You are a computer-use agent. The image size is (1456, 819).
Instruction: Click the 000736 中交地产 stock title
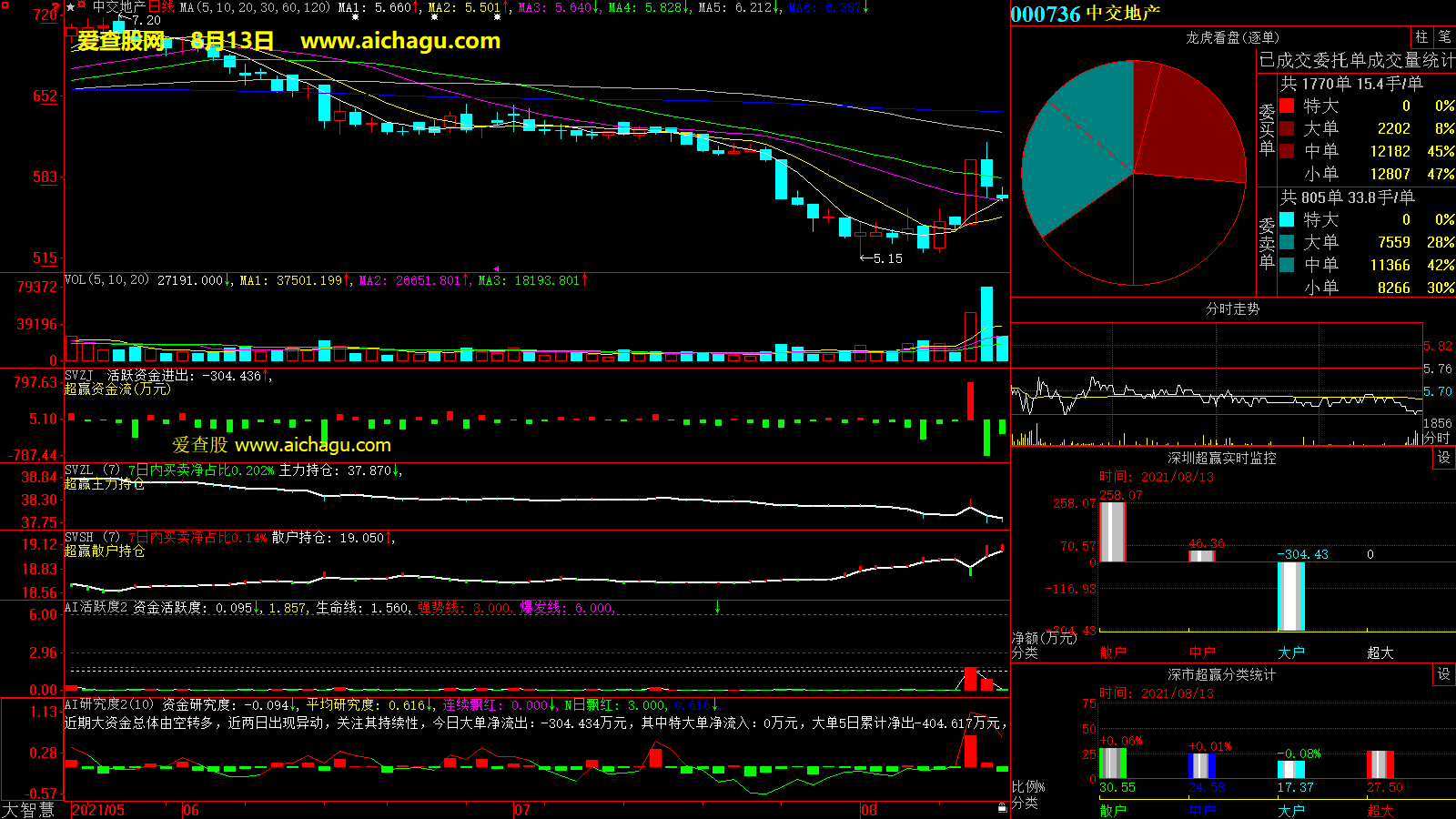coord(1086,14)
